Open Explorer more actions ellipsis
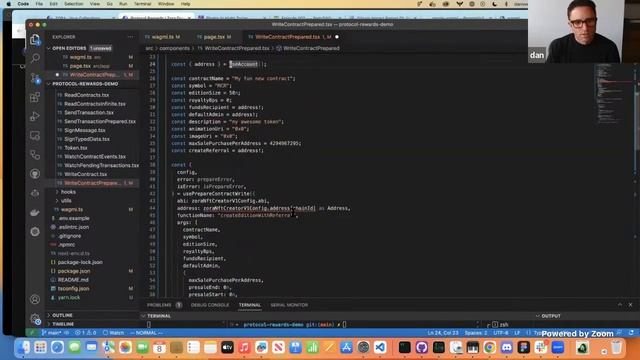The image size is (640, 360). click(130, 37)
